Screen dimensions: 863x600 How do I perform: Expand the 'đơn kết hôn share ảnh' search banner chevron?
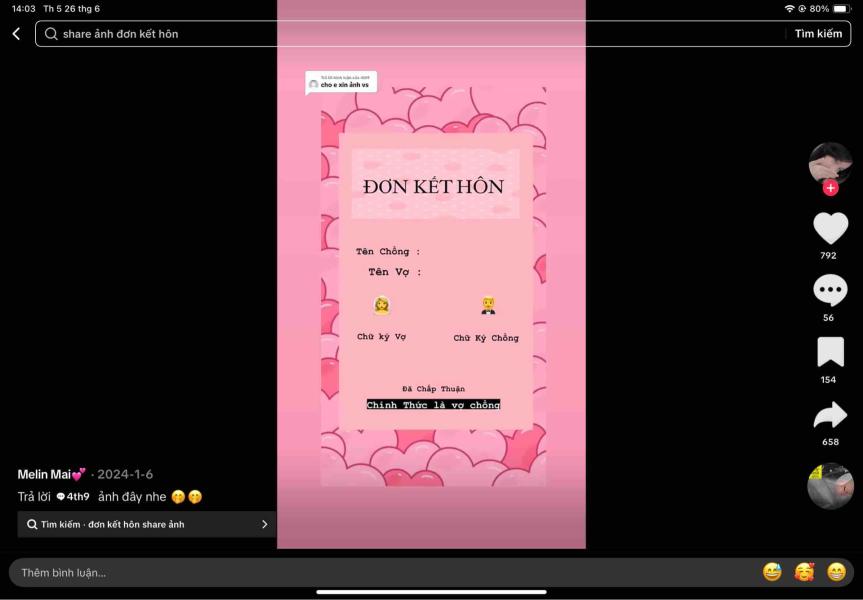[x=263, y=523]
